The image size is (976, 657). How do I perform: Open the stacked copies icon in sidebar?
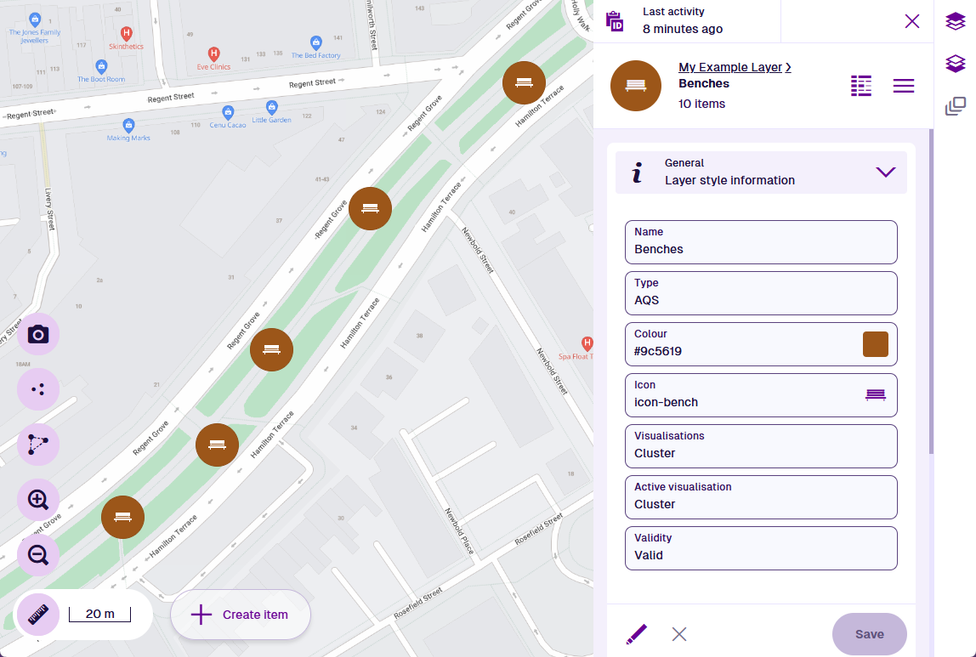point(955,106)
